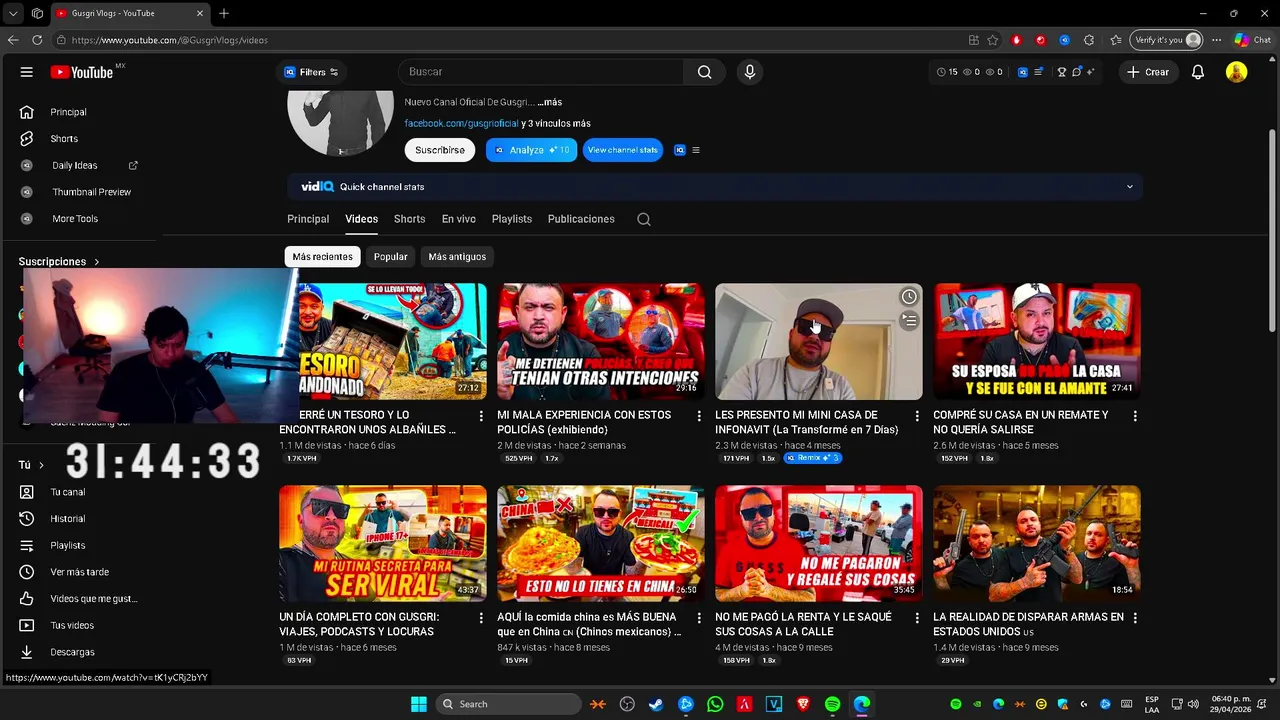Open the YouTube hamburger guide menu

coord(27,72)
